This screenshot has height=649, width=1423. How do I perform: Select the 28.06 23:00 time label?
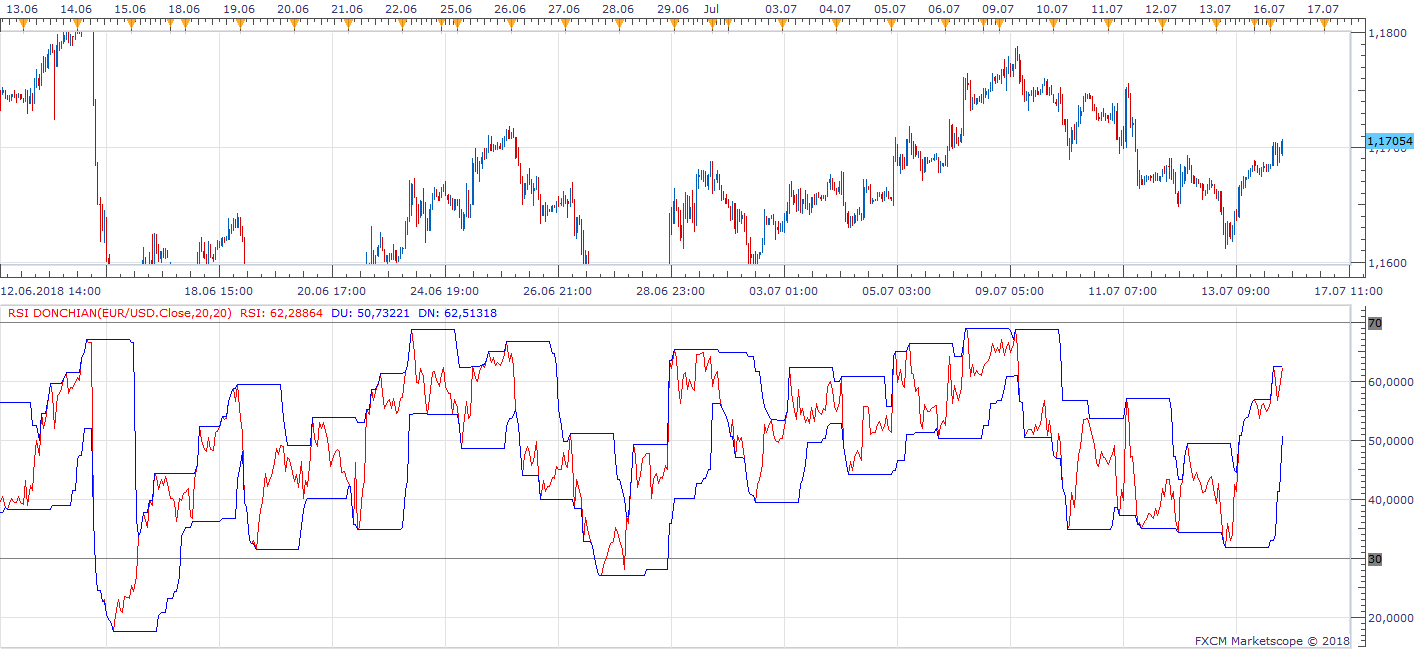coord(672,291)
